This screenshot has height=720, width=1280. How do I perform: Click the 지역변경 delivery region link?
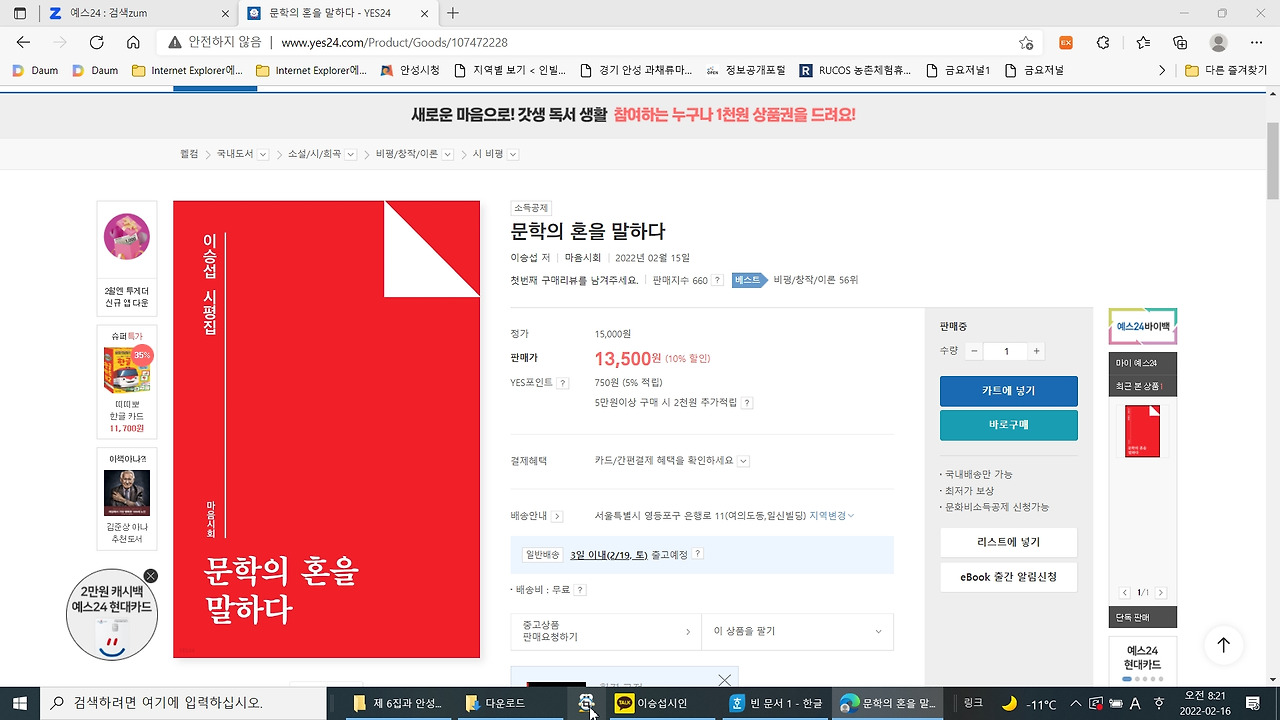pyautogui.click(x=830, y=516)
